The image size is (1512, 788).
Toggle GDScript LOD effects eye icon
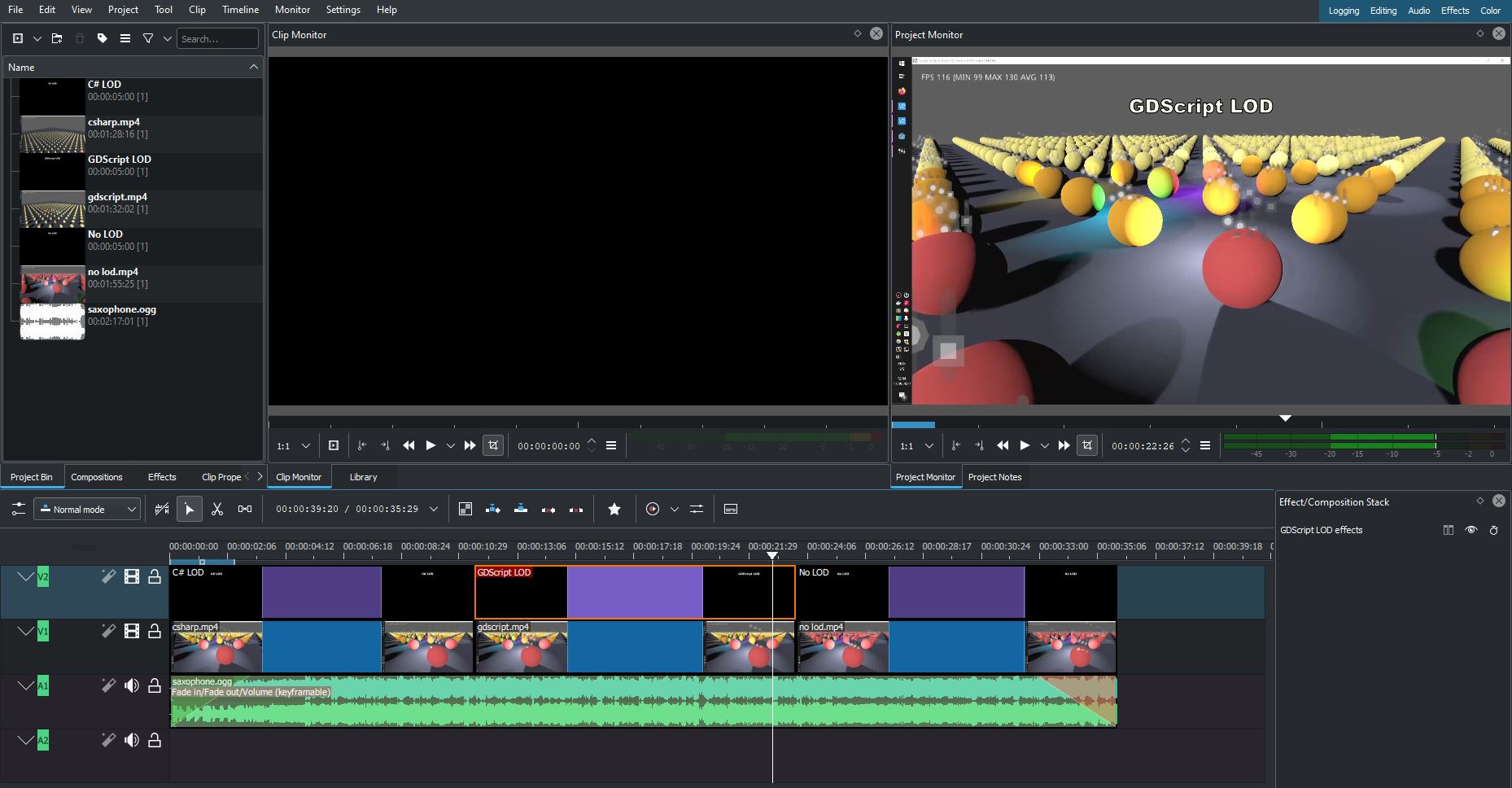tap(1471, 530)
